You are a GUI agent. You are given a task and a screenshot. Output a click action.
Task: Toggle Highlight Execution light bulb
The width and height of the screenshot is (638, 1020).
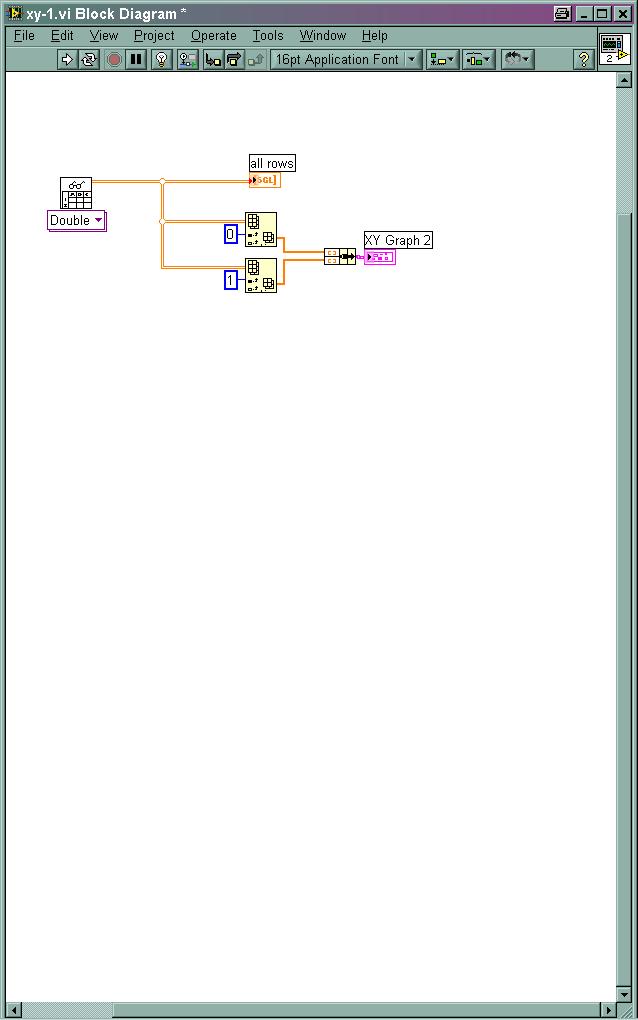point(161,60)
